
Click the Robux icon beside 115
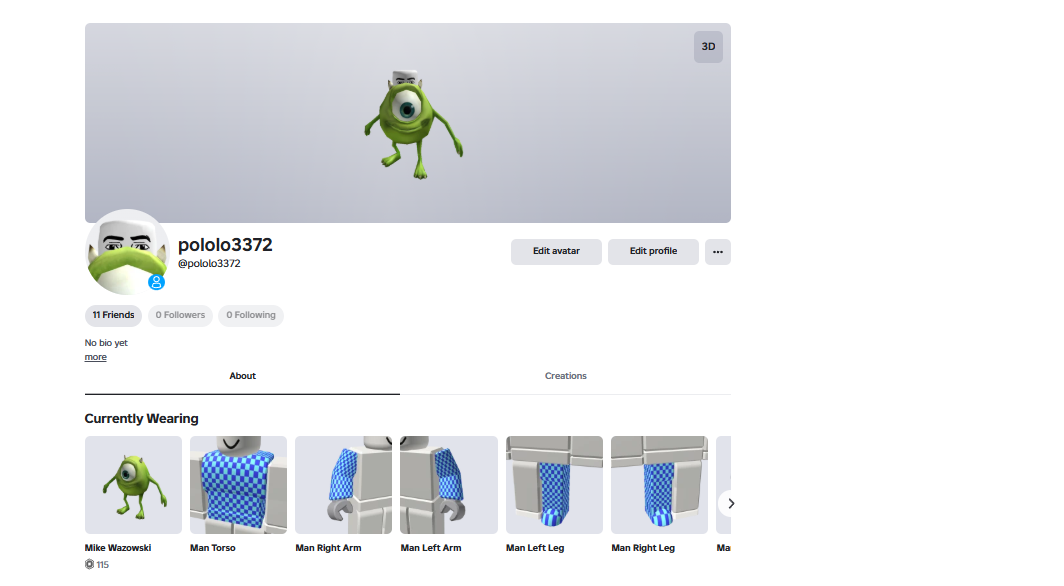click(90, 564)
